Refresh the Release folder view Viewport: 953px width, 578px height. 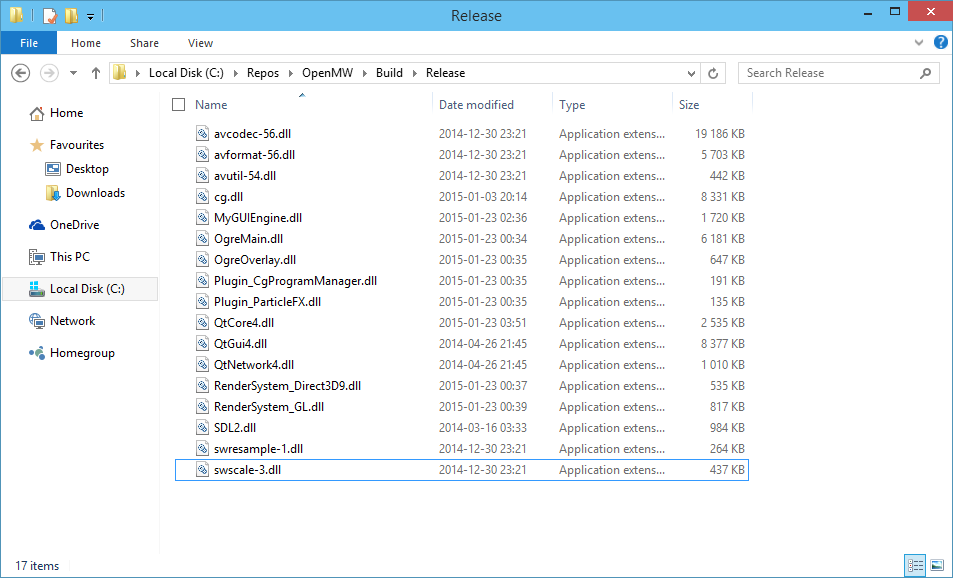pyautogui.click(x=711, y=72)
